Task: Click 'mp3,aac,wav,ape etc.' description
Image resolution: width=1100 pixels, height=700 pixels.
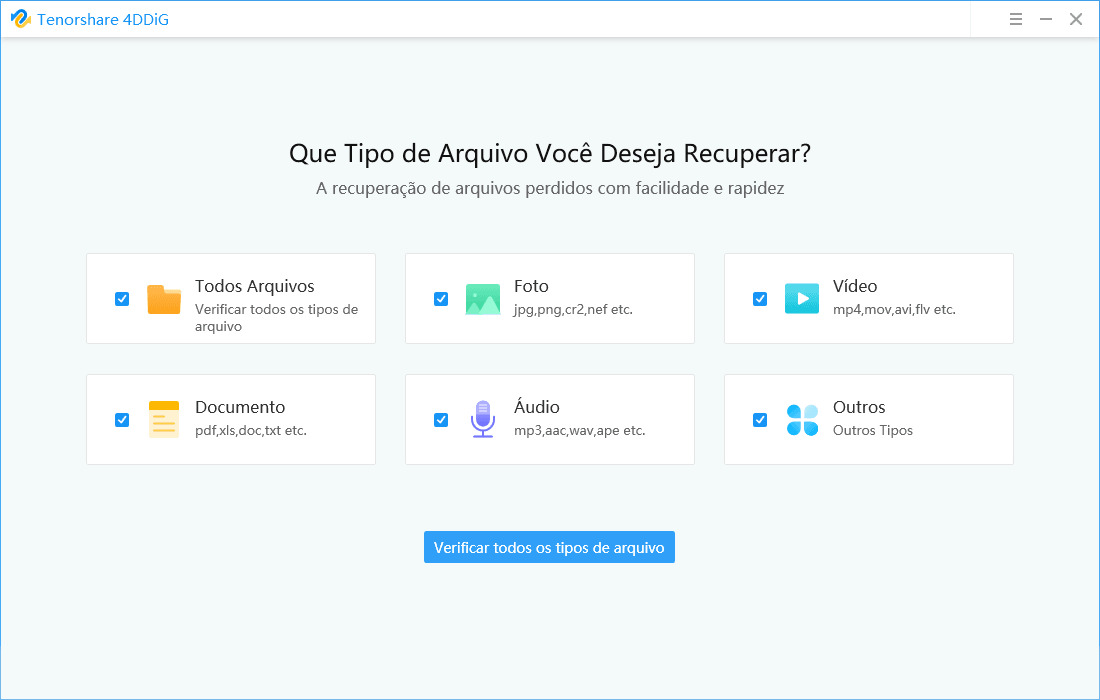Action: 579,431
